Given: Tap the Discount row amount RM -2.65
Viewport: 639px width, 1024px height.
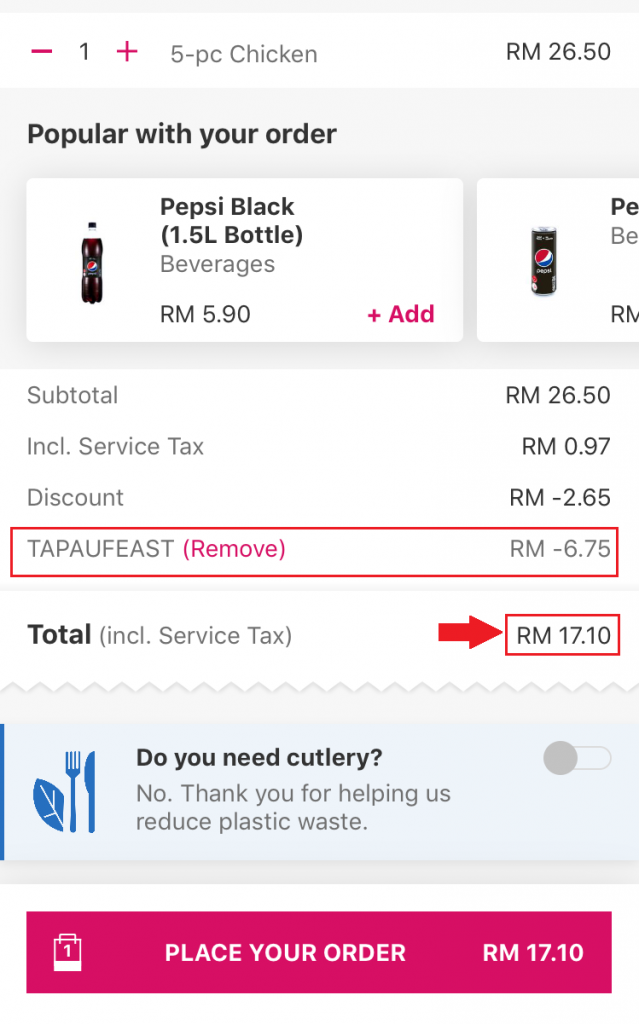Looking at the screenshot, I should (560, 498).
